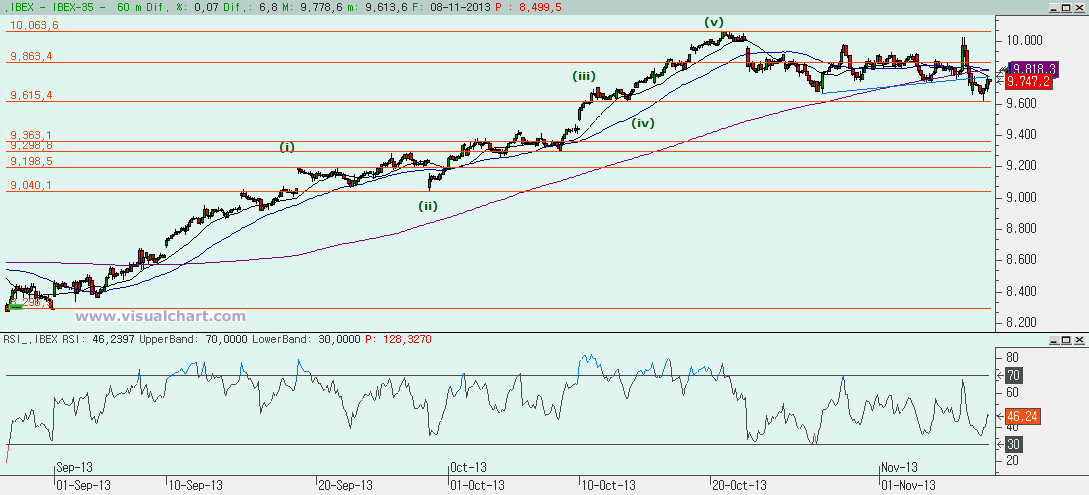Click the 20-Sep-13 date on time axis
Screen dimensions: 1089x495
[x=345, y=484]
